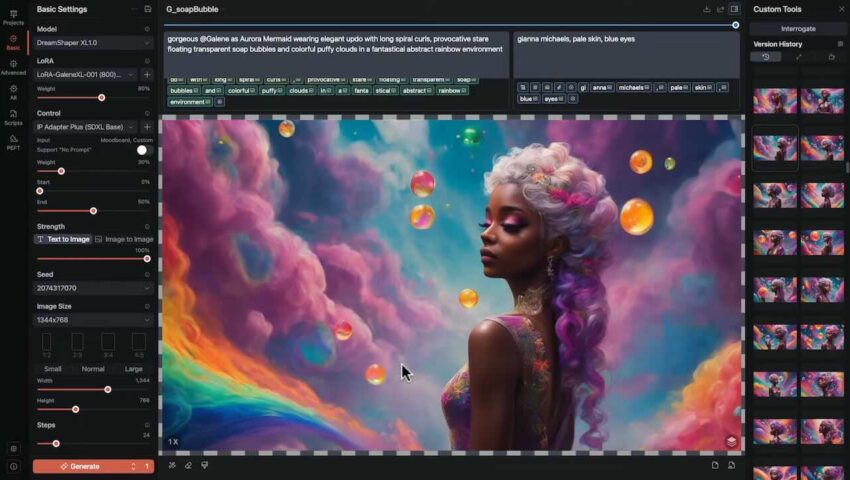Viewport: 850px width, 480px height.
Task: Choose the Large image size preset
Action: pyautogui.click(x=133, y=369)
